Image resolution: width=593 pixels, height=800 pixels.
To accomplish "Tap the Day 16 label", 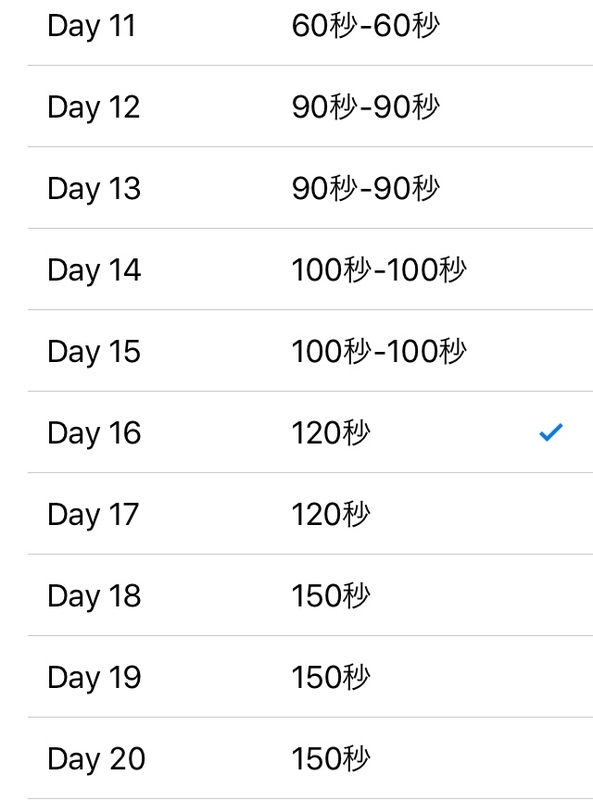I will coord(94,434).
